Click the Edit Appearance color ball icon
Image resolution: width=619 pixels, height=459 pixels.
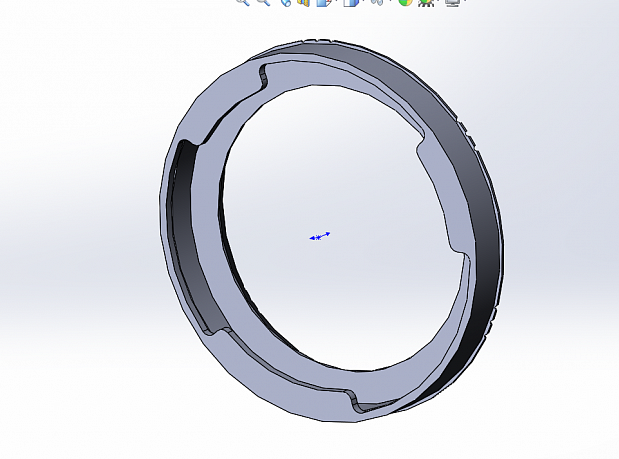click(405, 2)
